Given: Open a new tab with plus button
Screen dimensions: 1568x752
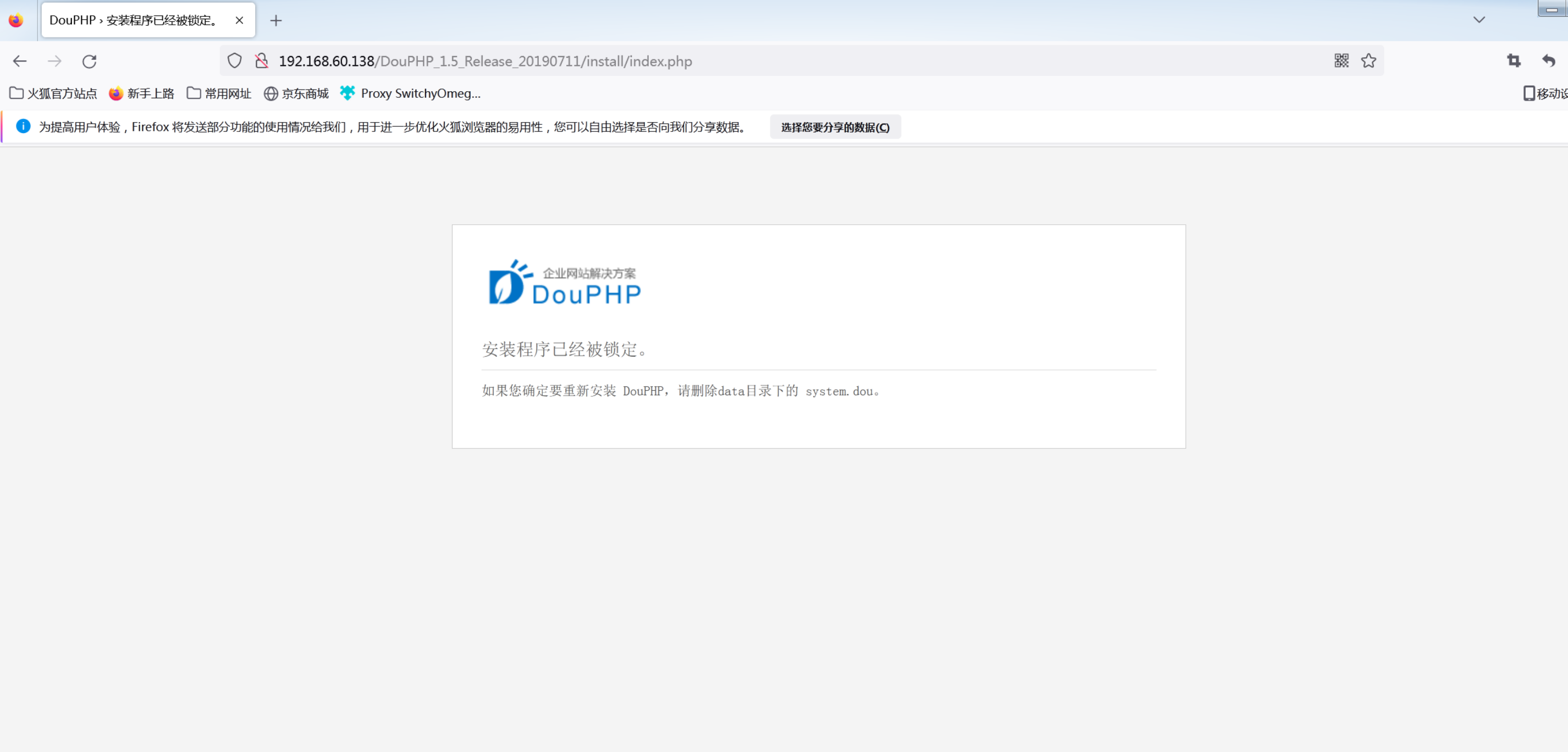Looking at the screenshot, I should click(x=276, y=21).
